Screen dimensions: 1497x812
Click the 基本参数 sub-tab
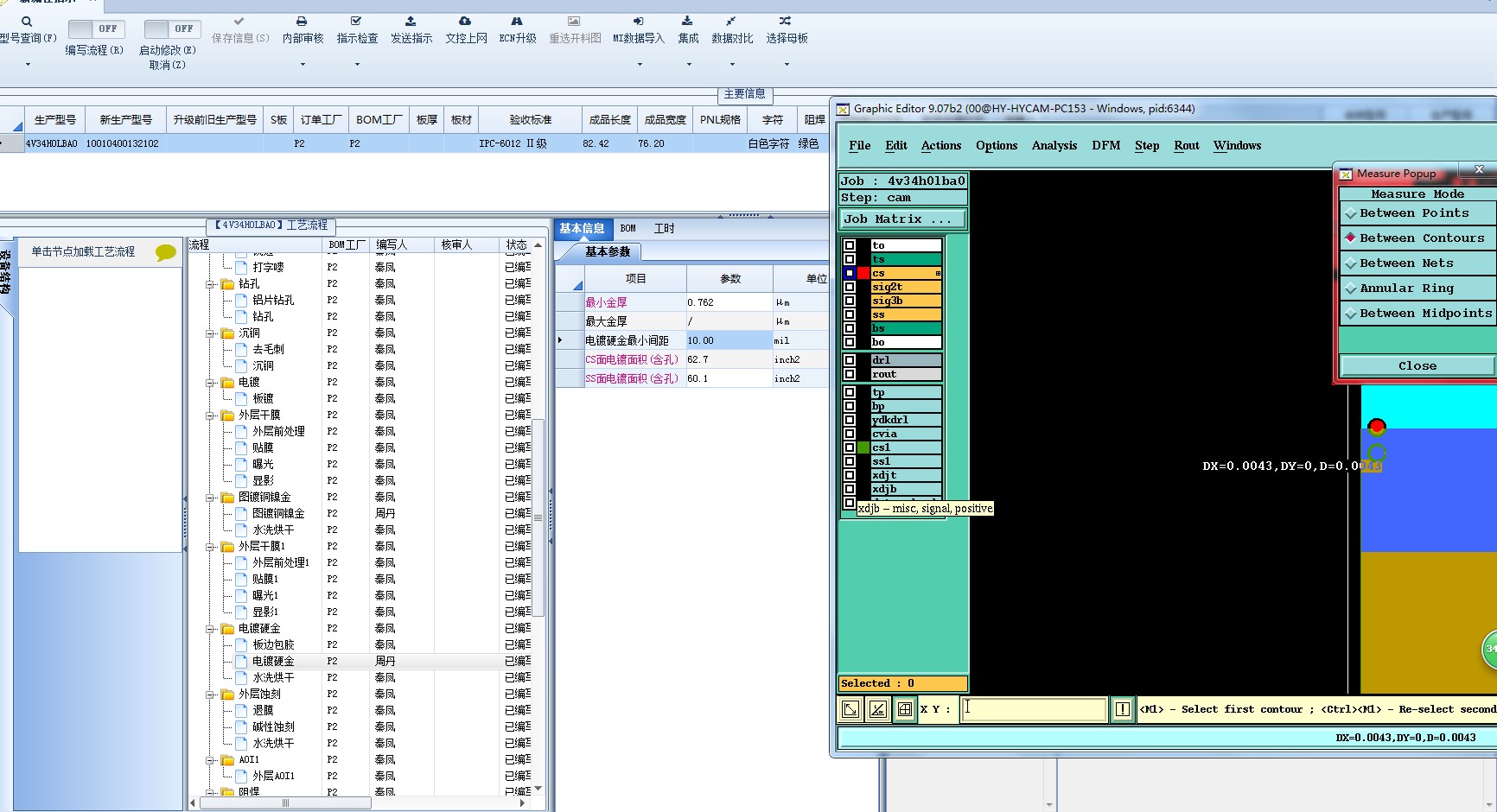click(608, 252)
